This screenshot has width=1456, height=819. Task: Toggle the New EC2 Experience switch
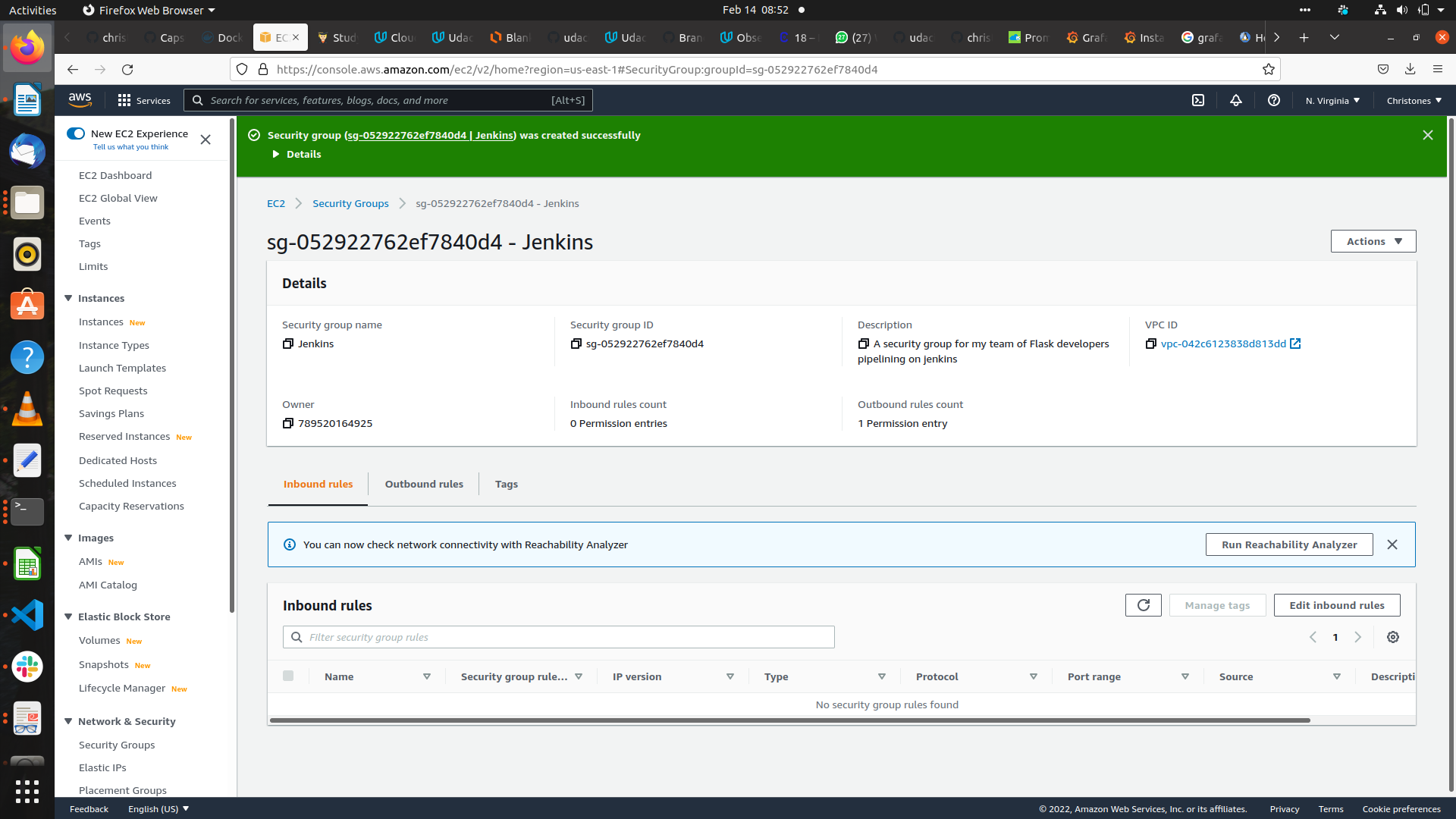tap(76, 133)
